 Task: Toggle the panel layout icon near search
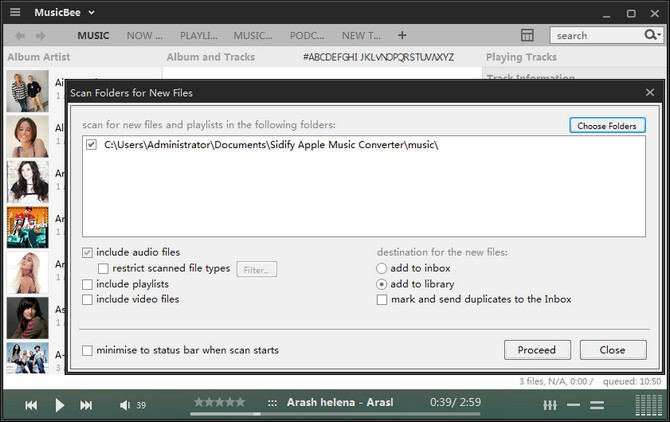527,35
